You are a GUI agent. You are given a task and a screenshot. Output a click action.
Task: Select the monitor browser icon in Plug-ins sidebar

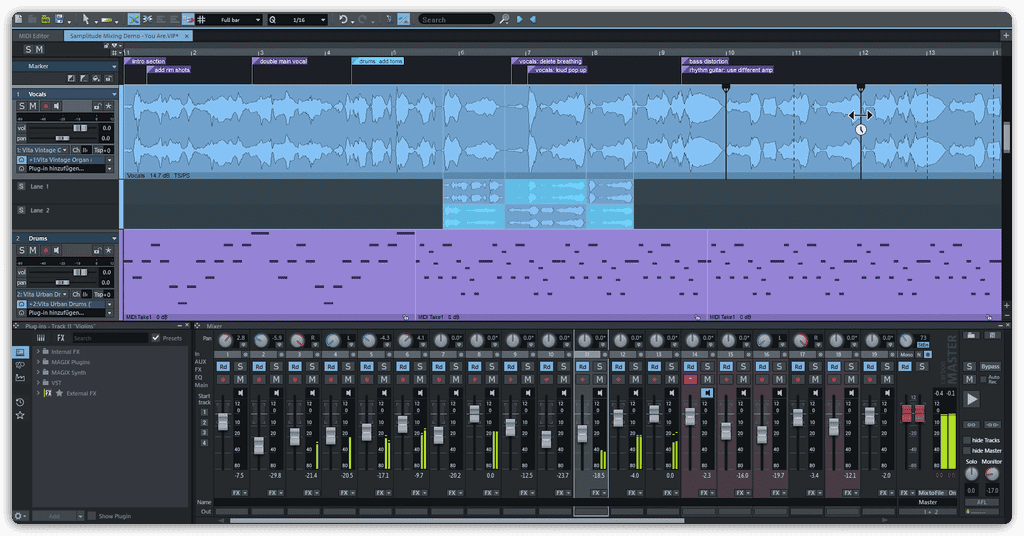pyautogui.click(x=20, y=352)
